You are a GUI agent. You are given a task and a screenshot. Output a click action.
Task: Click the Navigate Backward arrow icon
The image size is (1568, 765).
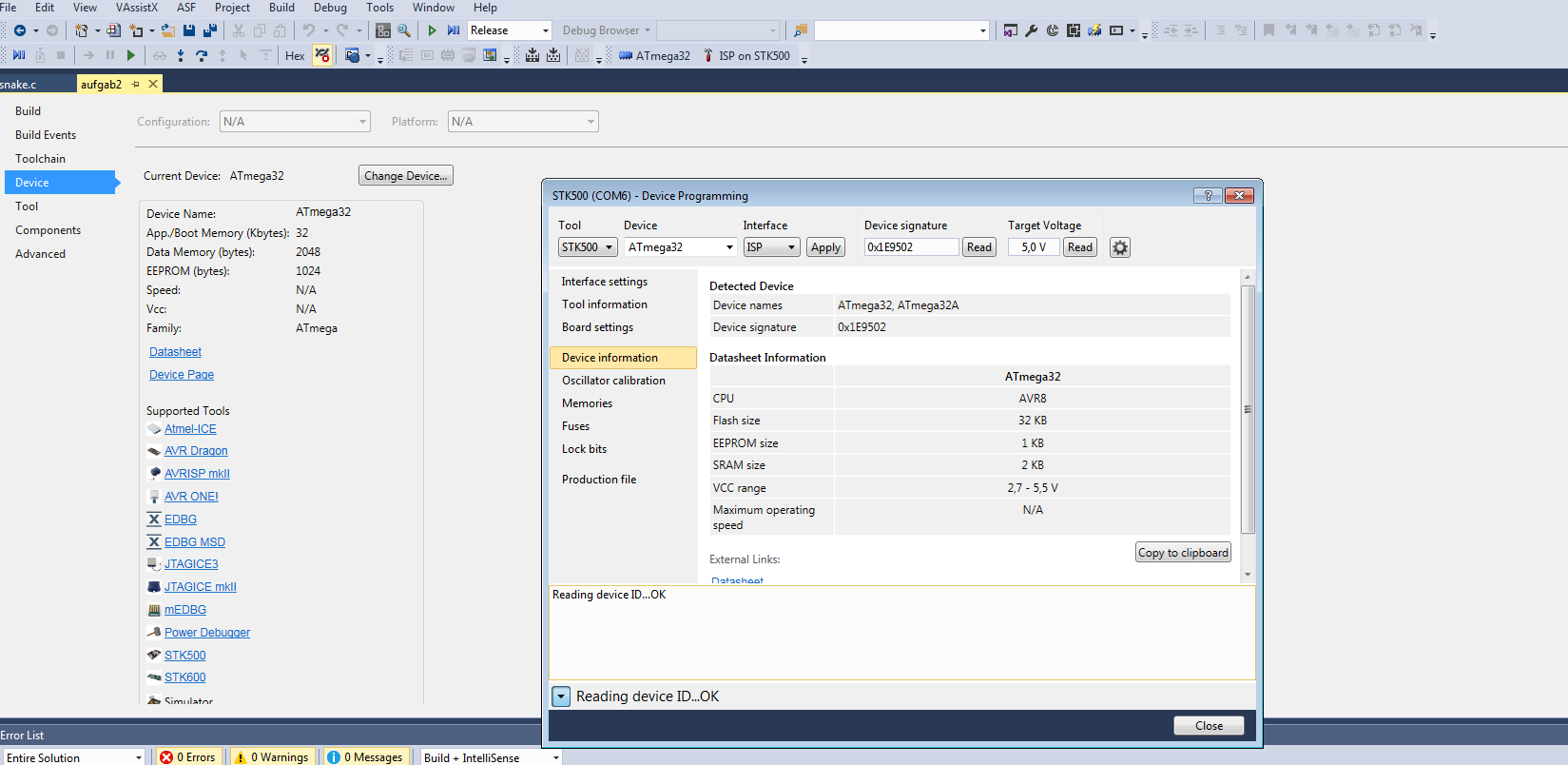click(x=19, y=30)
